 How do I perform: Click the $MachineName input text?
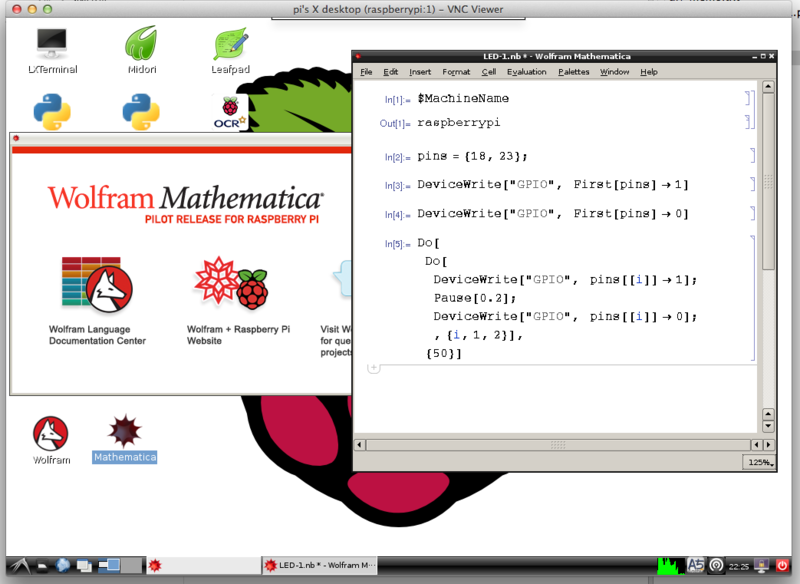click(463, 98)
